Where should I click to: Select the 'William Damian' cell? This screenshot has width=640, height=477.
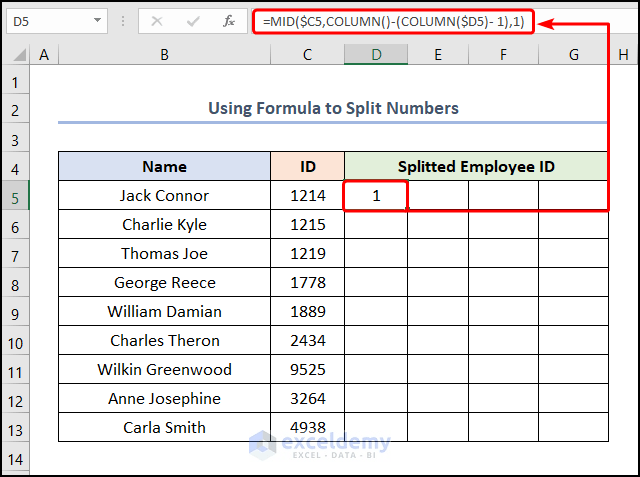point(164,311)
